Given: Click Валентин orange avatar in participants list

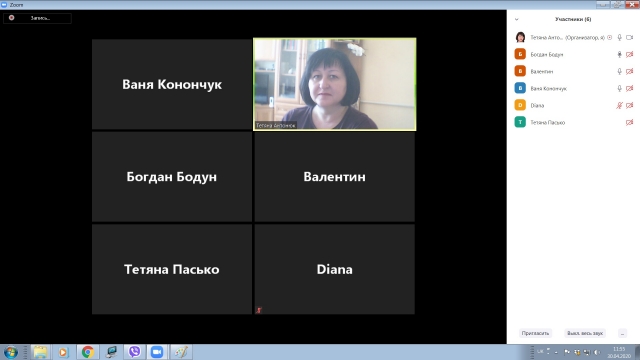Looking at the screenshot, I should click(520, 71).
